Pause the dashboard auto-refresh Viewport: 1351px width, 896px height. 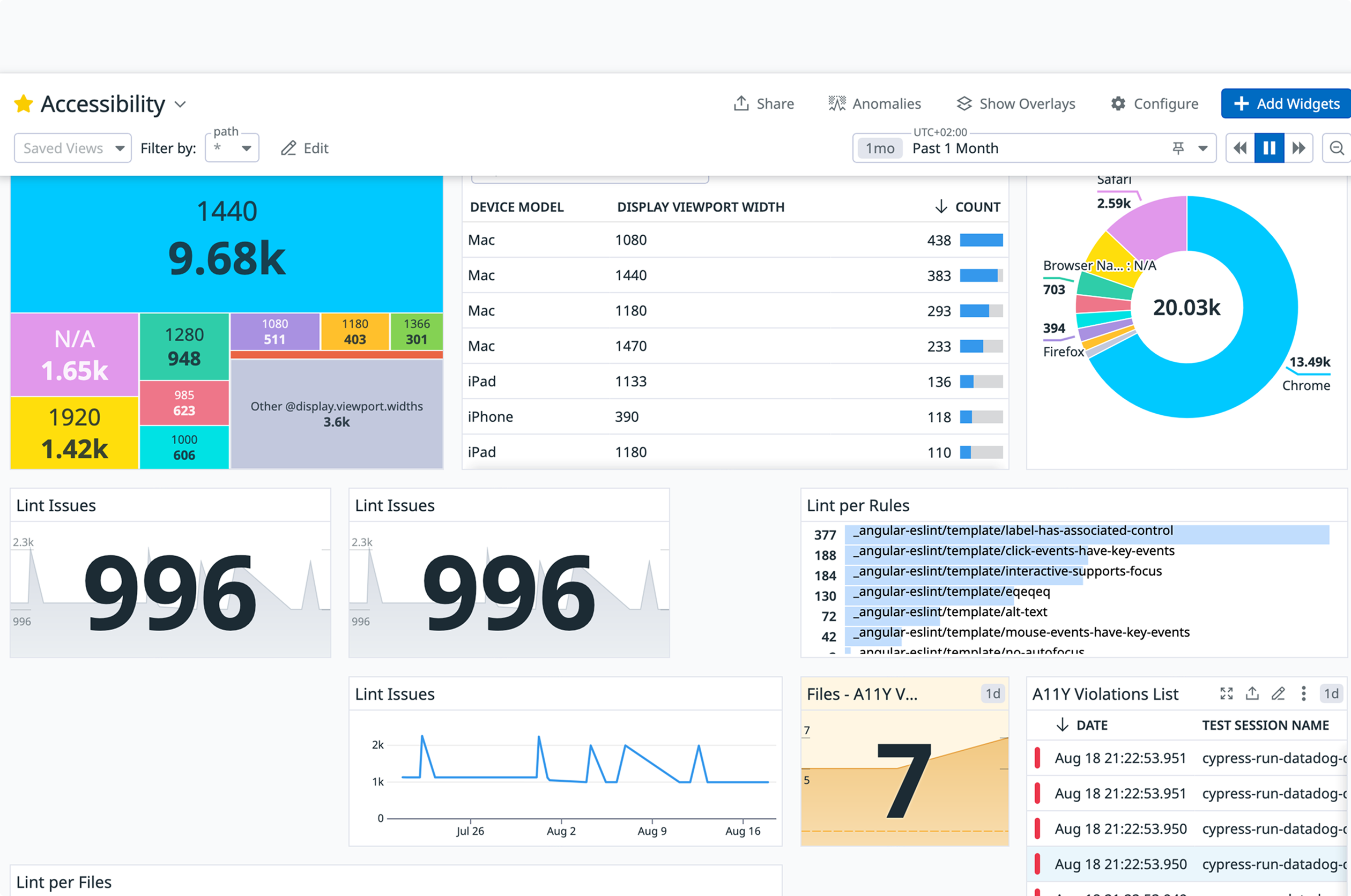coord(1268,147)
